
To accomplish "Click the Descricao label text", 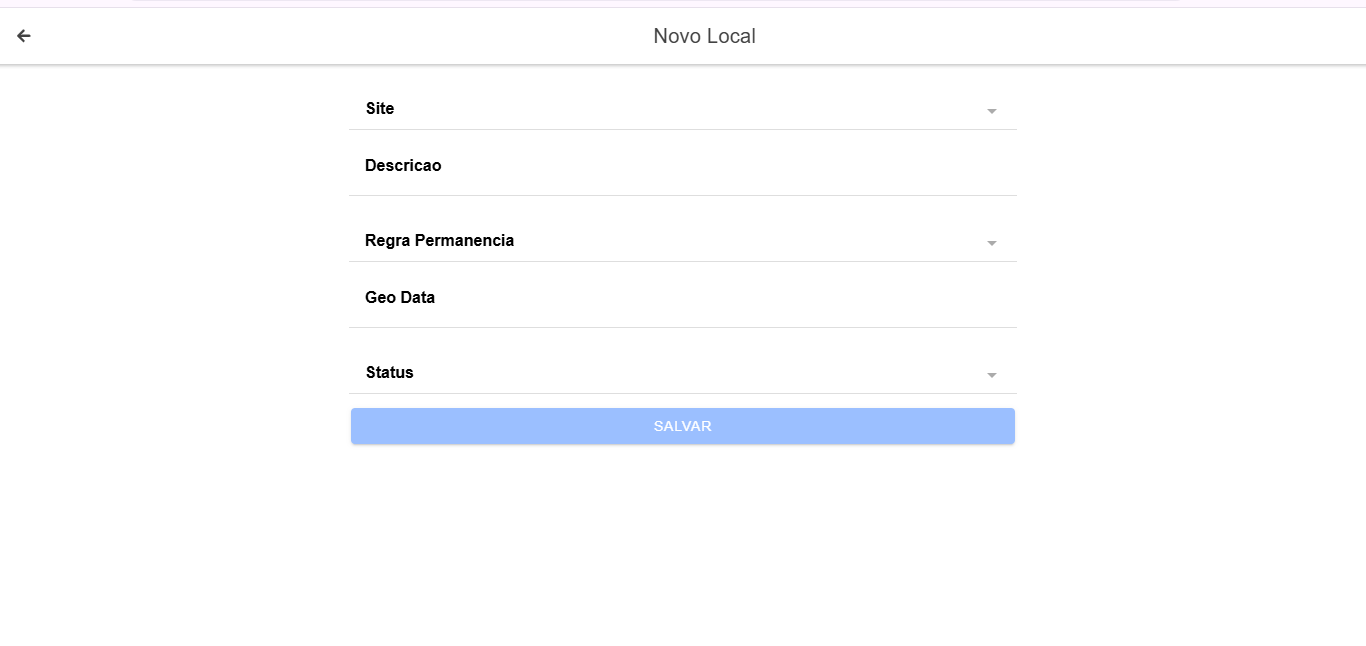I will [403, 166].
